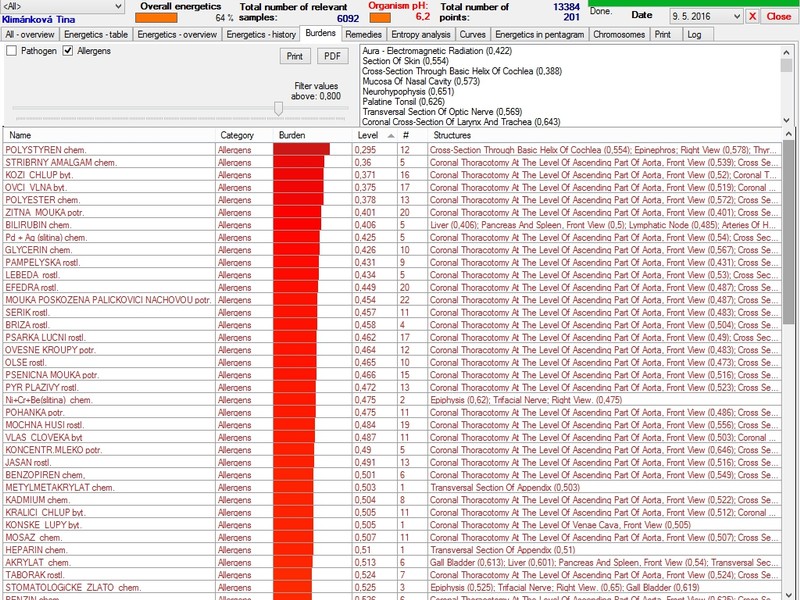Click the Print button

tap(295, 56)
